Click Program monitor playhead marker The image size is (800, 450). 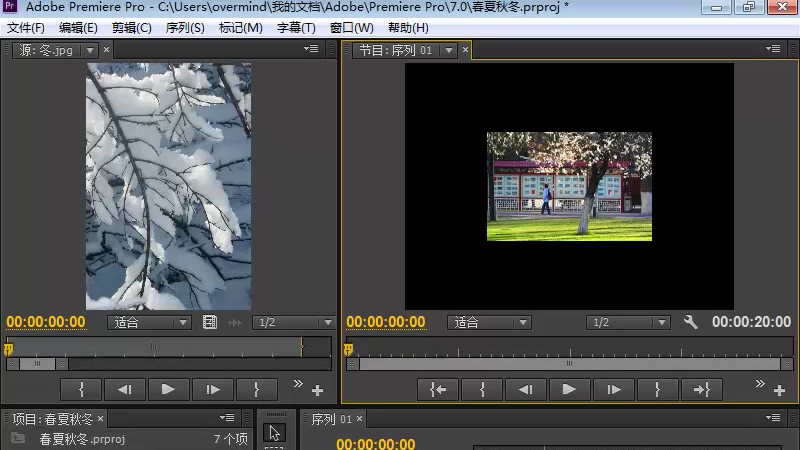coord(348,349)
